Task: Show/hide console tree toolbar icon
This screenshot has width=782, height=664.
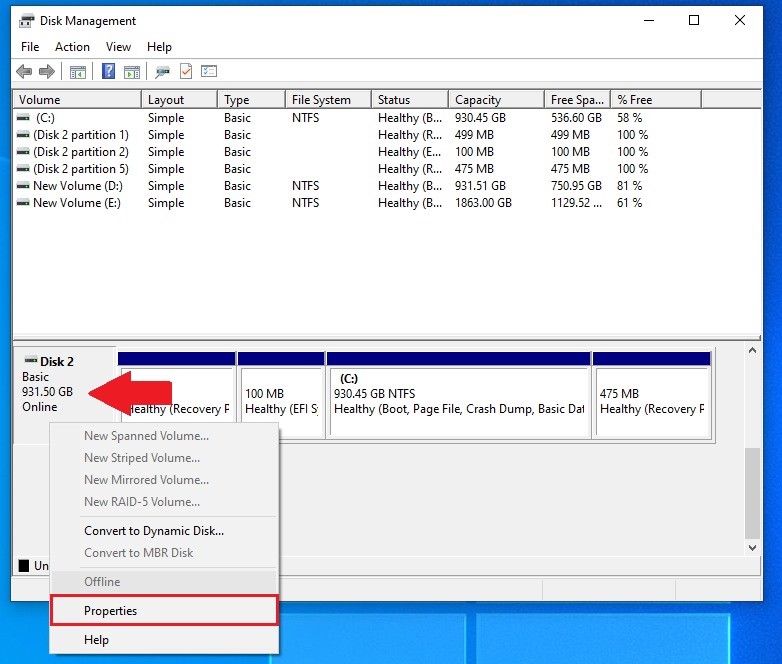Action: pyautogui.click(x=78, y=72)
